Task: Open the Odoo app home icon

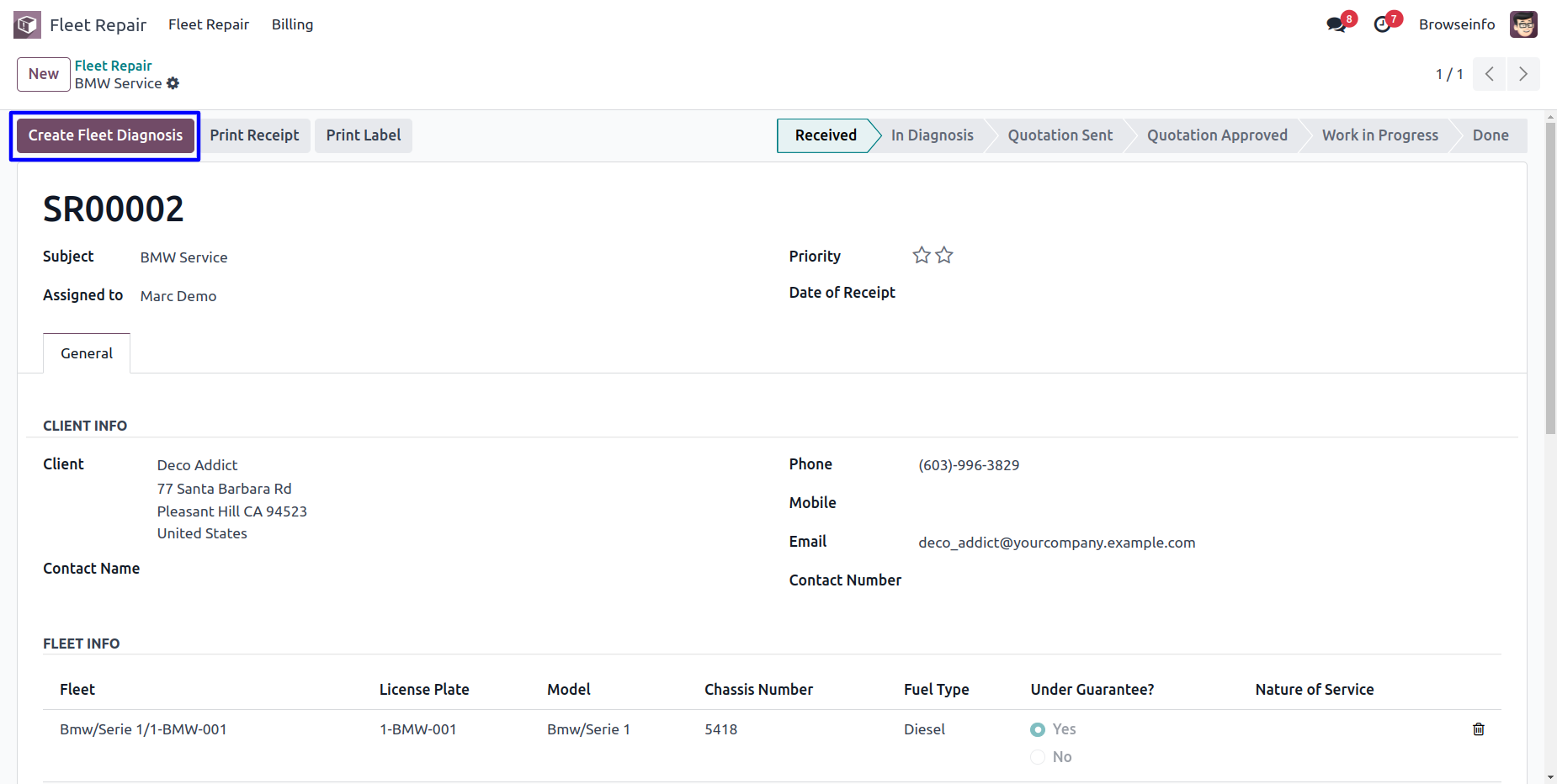Action: point(27,24)
